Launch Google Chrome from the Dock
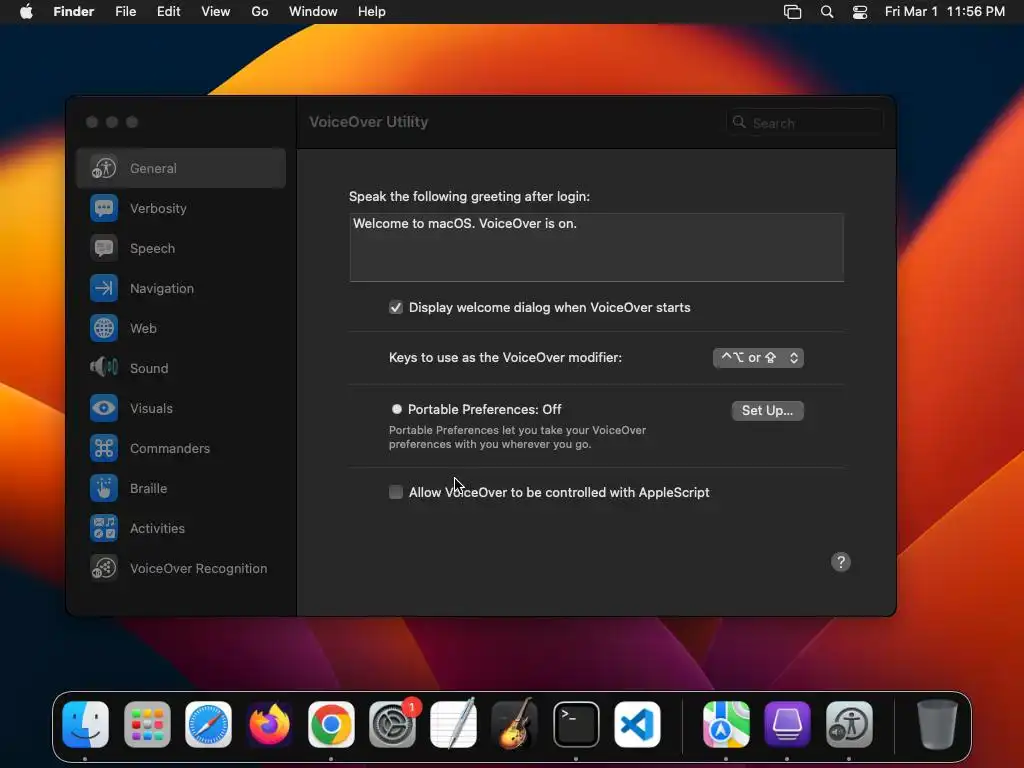1024x768 pixels. click(331, 724)
